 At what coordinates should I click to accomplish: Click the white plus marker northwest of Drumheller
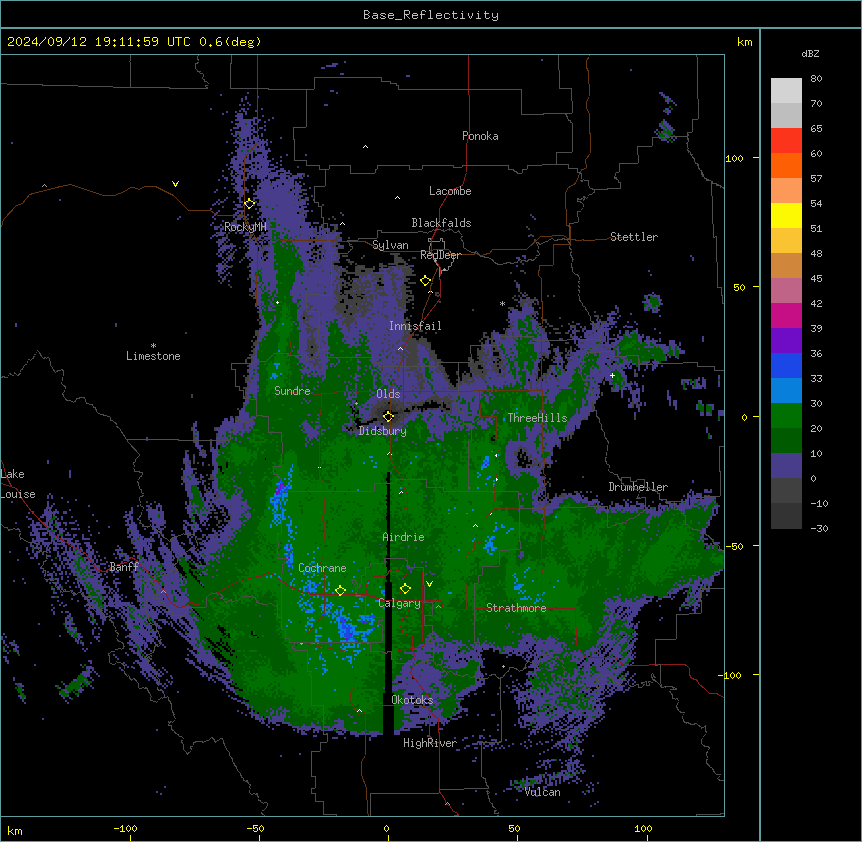coord(612,375)
